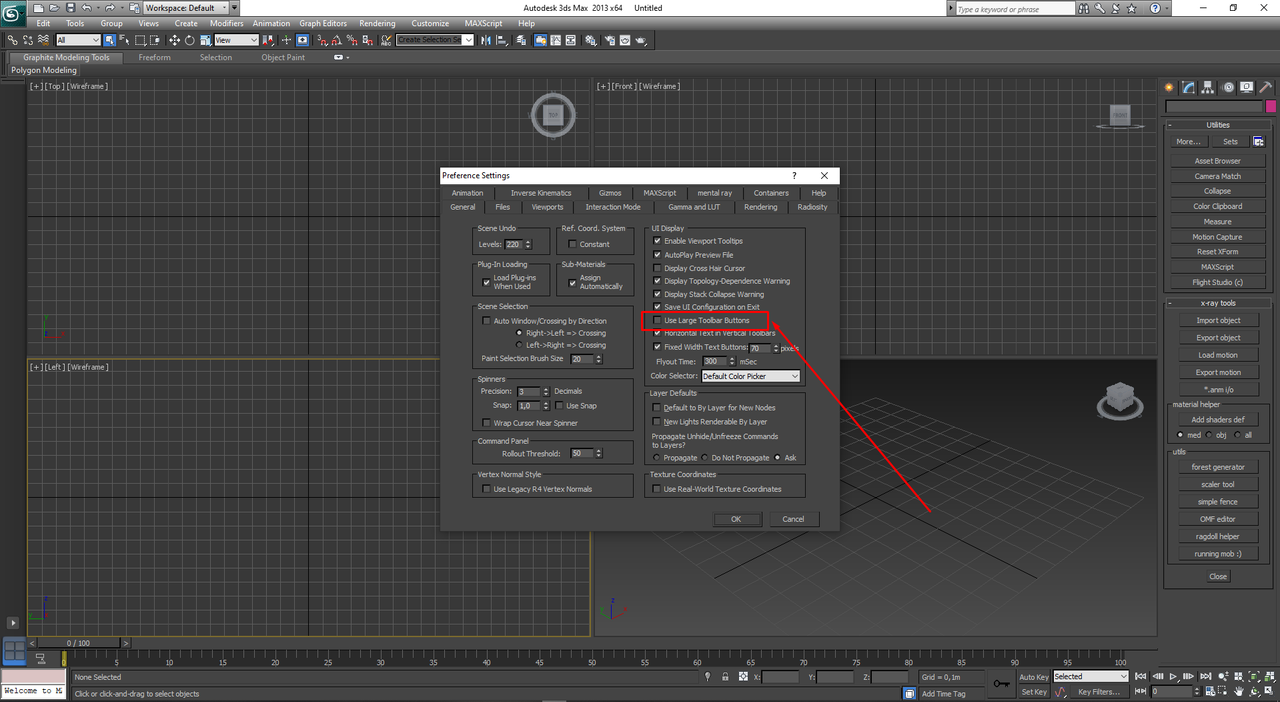Viewport: 1280px width, 702px height.
Task: Click the Select Object tool in toolbar
Action: coord(109,40)
